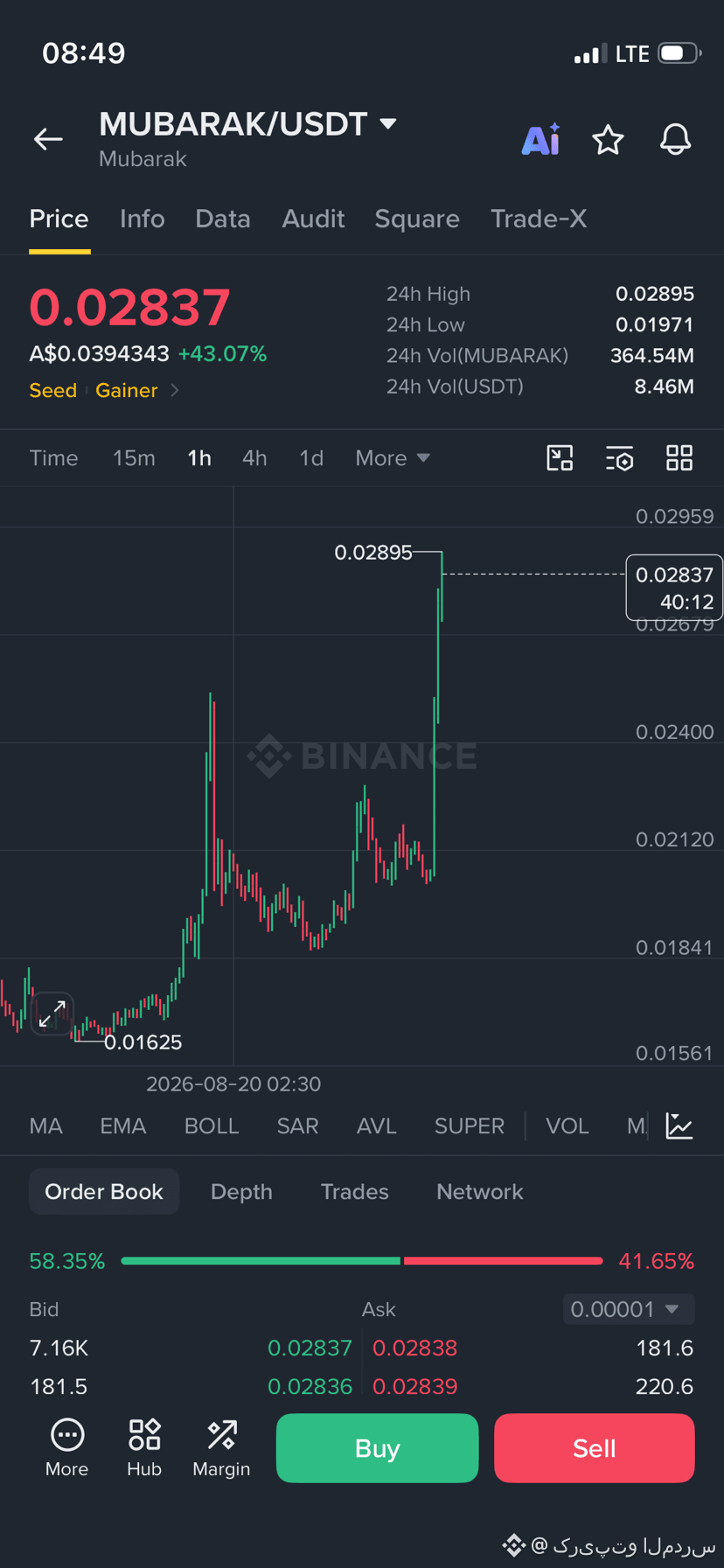Open the 0.00001 price precision dropdown
Viewport: 724px width, 1568px height.
[628, 1309]
